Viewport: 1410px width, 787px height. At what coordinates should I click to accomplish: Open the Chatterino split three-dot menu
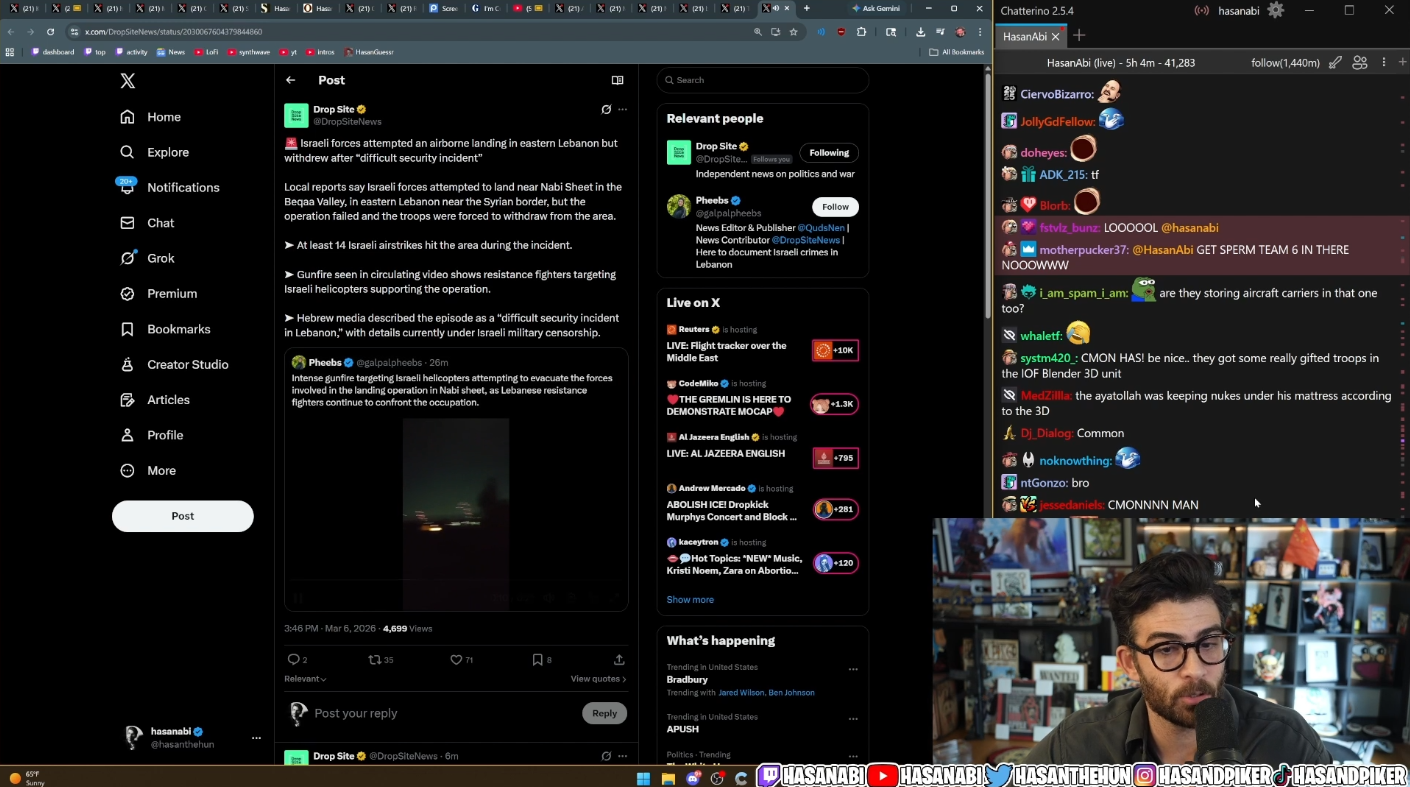(x=1384, y=62)
